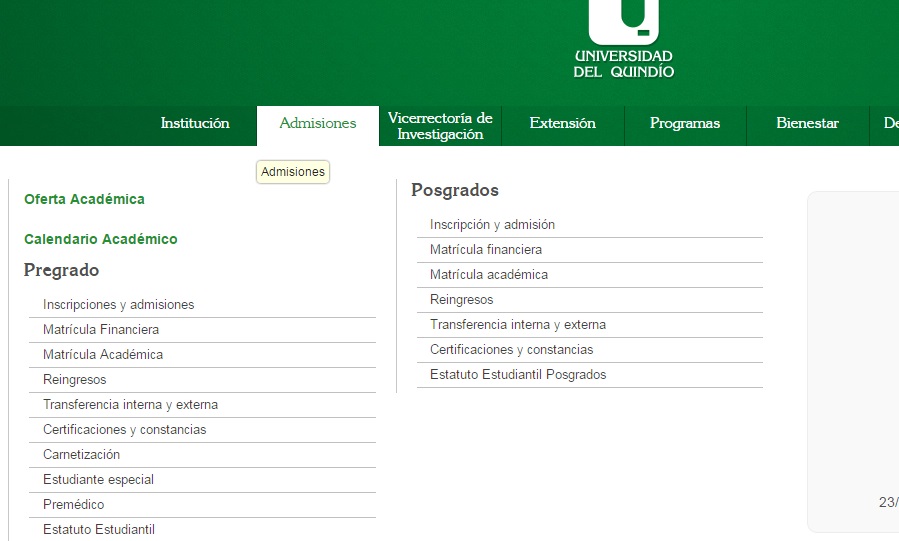Open the Programas menu
The height and width of the screenshot is (541, 899).
coord(685,123)
